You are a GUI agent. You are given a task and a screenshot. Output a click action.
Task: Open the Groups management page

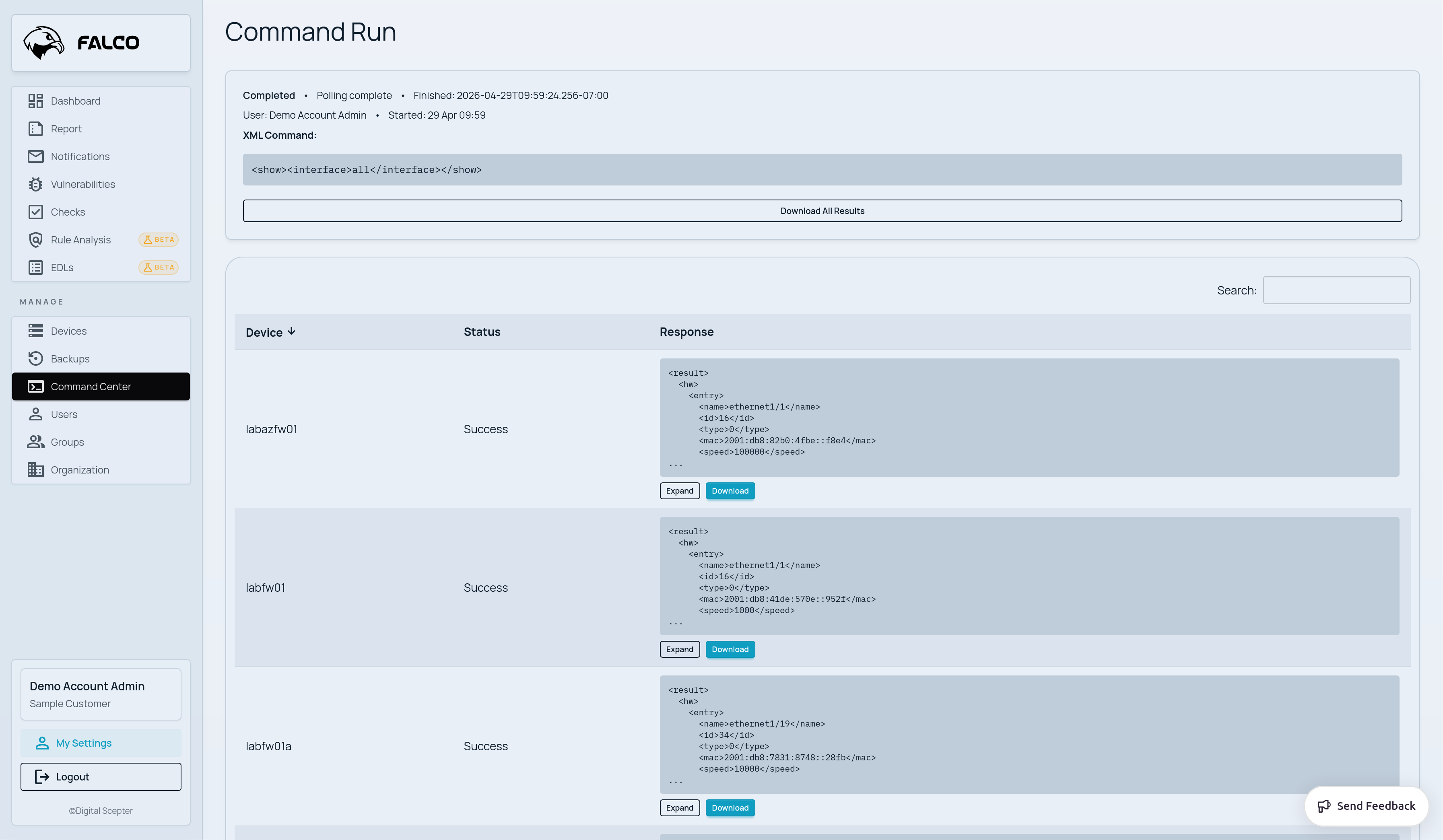point(101,442)
